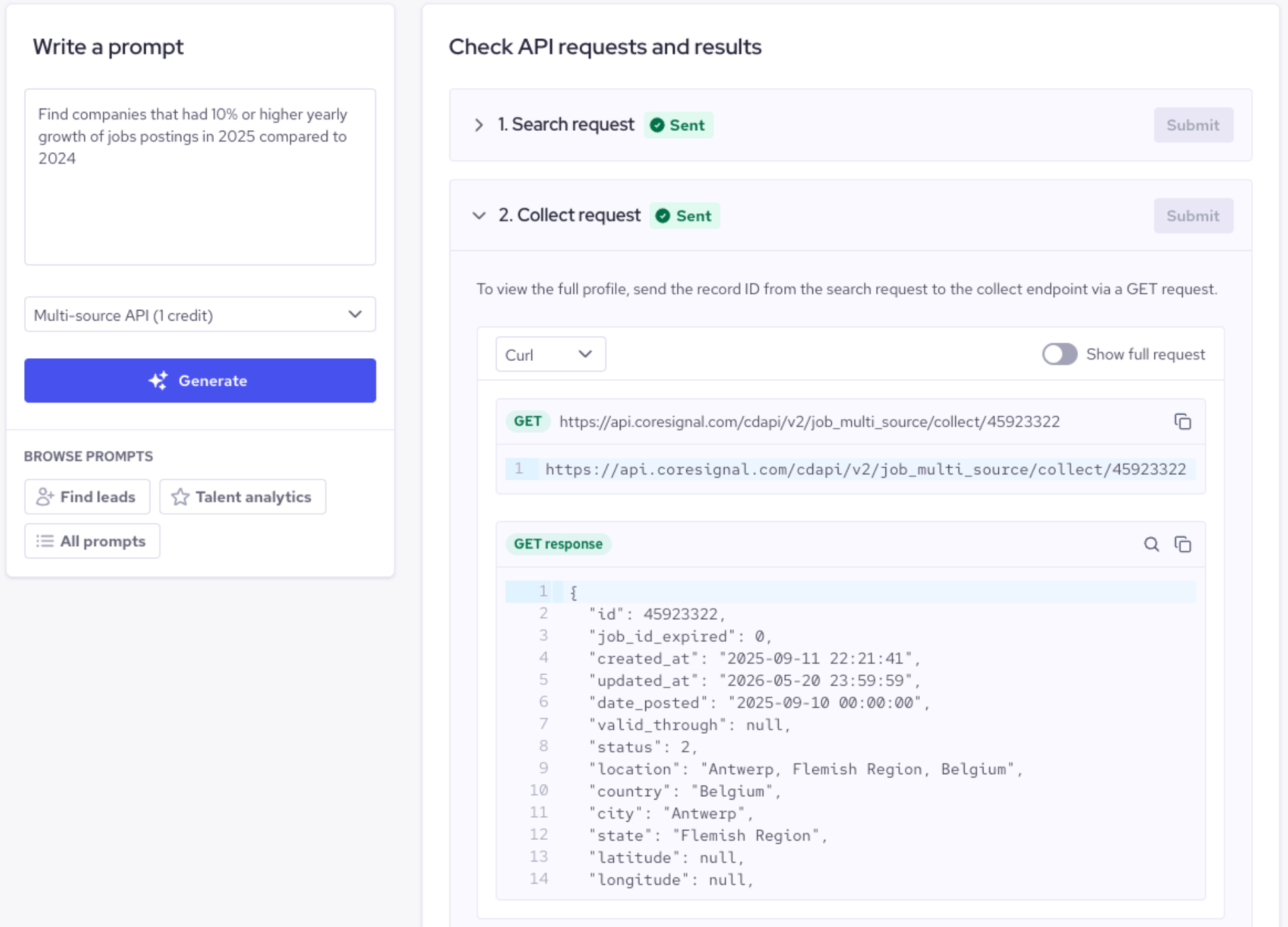Click the "id": 45923322 line
The image size is (1288, 927).
[x=657, y=614]
